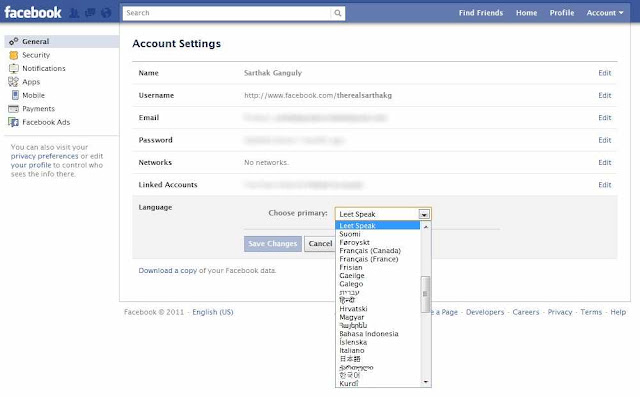
Task: Click the Mobile phone icon
Action: click(x=15, y=95)
